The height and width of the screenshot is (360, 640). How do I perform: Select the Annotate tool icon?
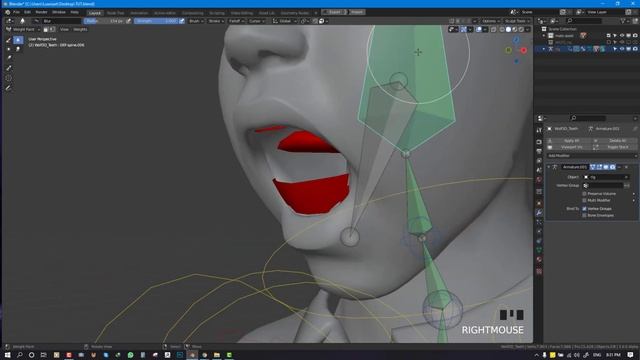click(x=8, y=88)
